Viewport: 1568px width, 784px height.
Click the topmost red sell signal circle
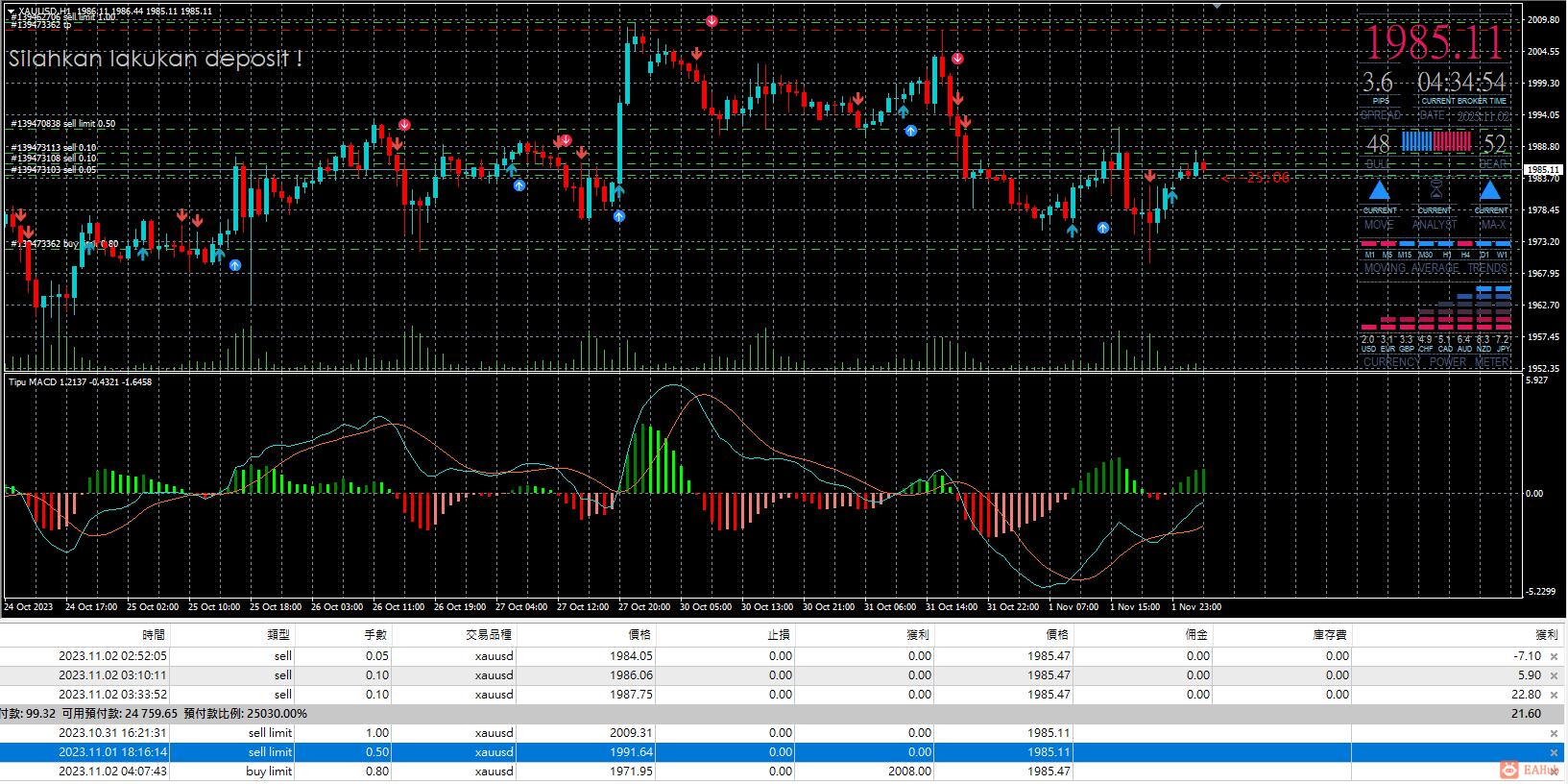[712, 20]
